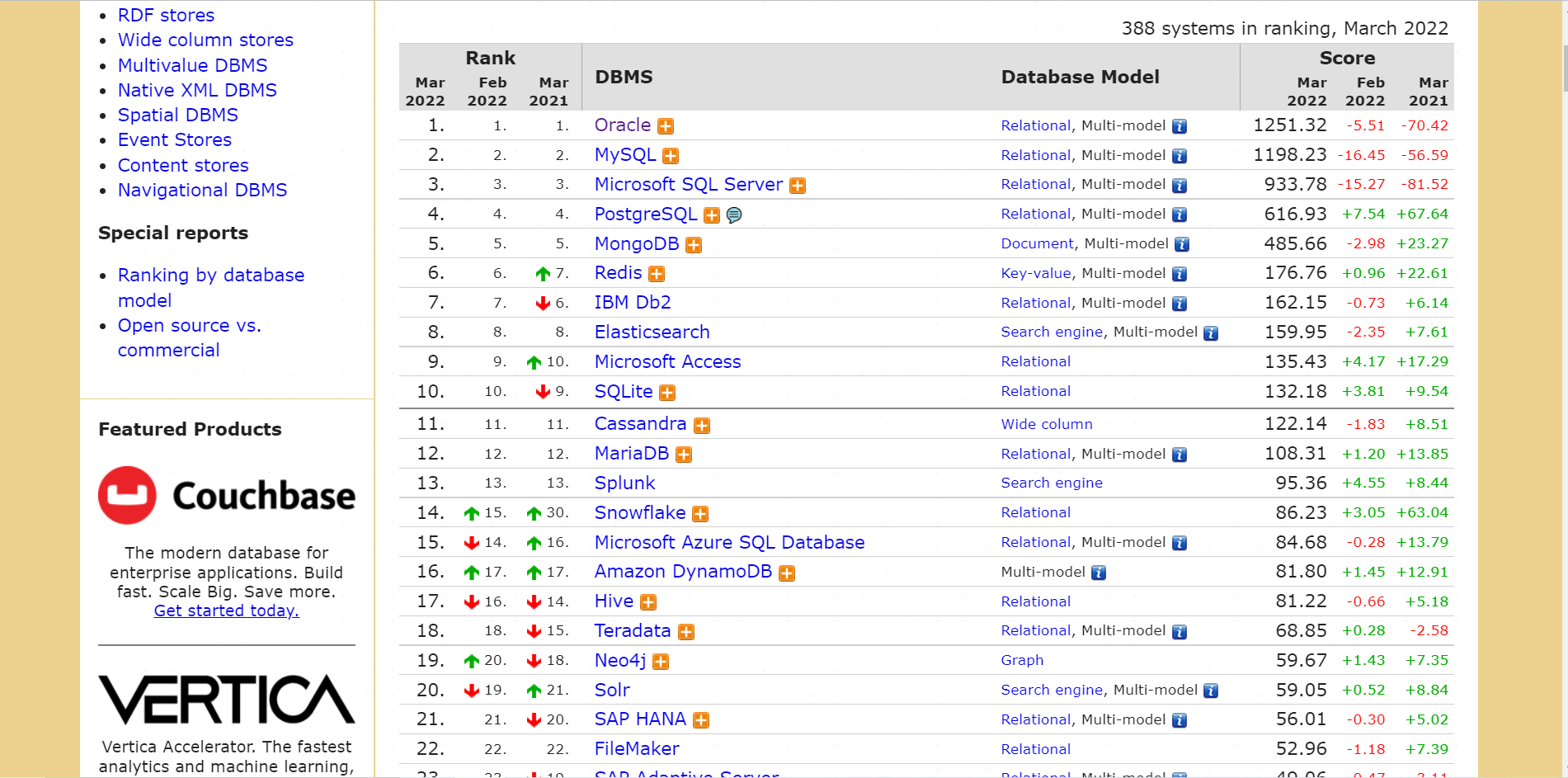
Task: Open the Spatial DBMS link
Action: 177,115
